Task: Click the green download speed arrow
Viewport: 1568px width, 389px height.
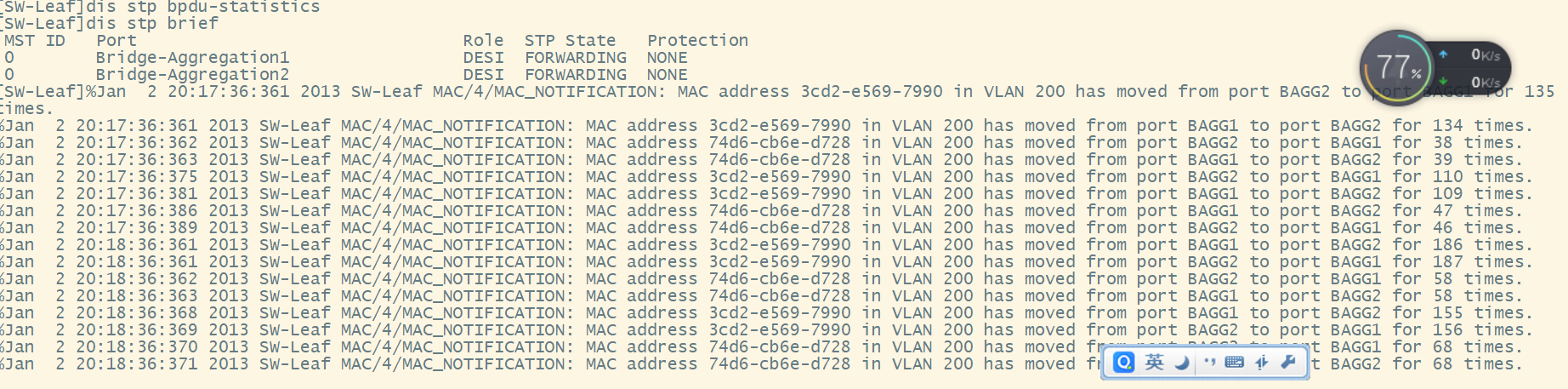Action: (x=1443, y=82)
